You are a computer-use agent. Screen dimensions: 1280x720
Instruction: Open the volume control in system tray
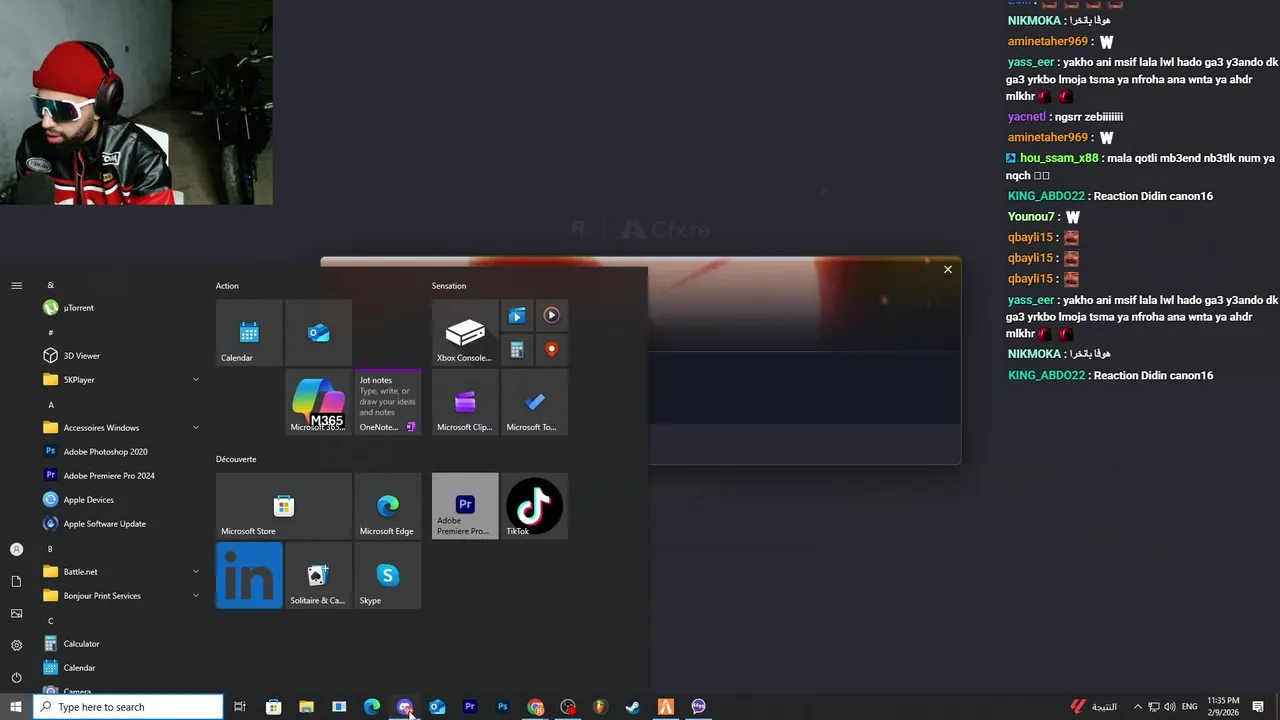click(x=1170, y=707)
